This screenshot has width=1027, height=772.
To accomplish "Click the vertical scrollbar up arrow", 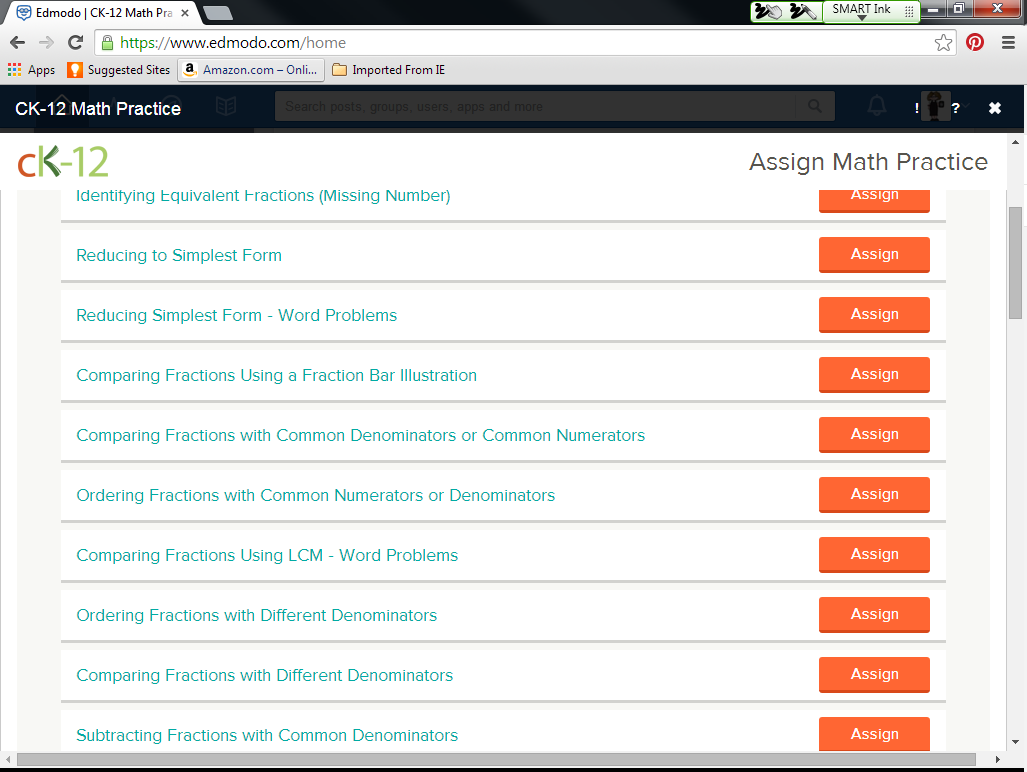I will click(x=1015, y=141).
